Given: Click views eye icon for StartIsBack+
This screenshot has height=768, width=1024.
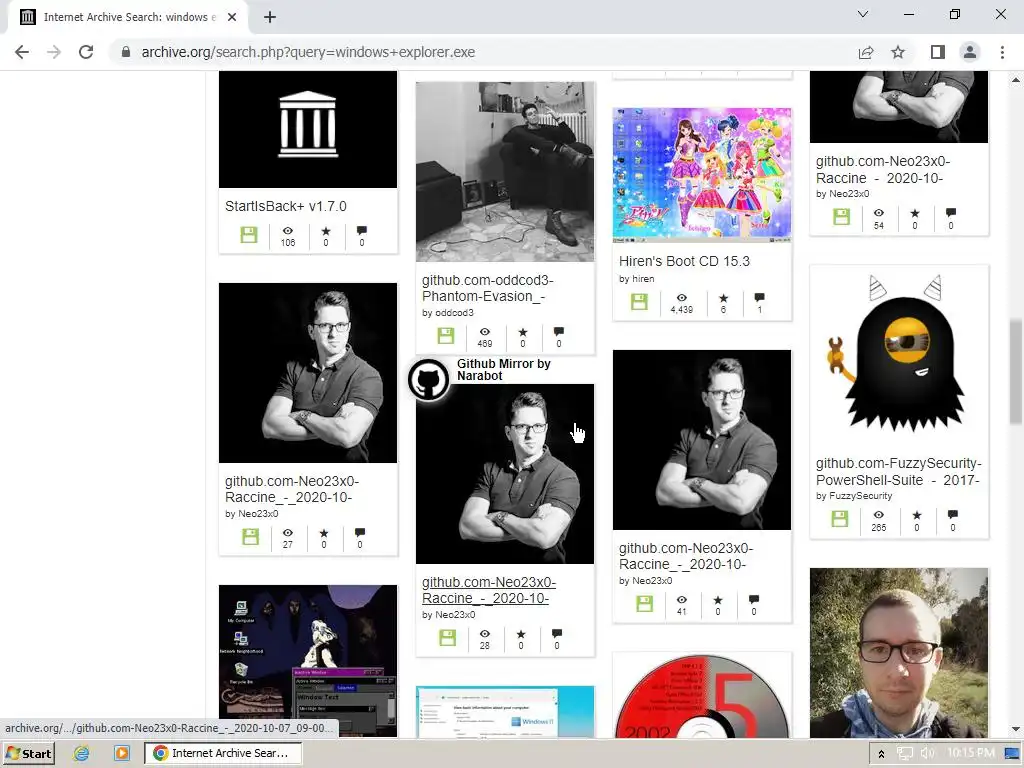Looking at the screenshot, I should tap(288, 231).
